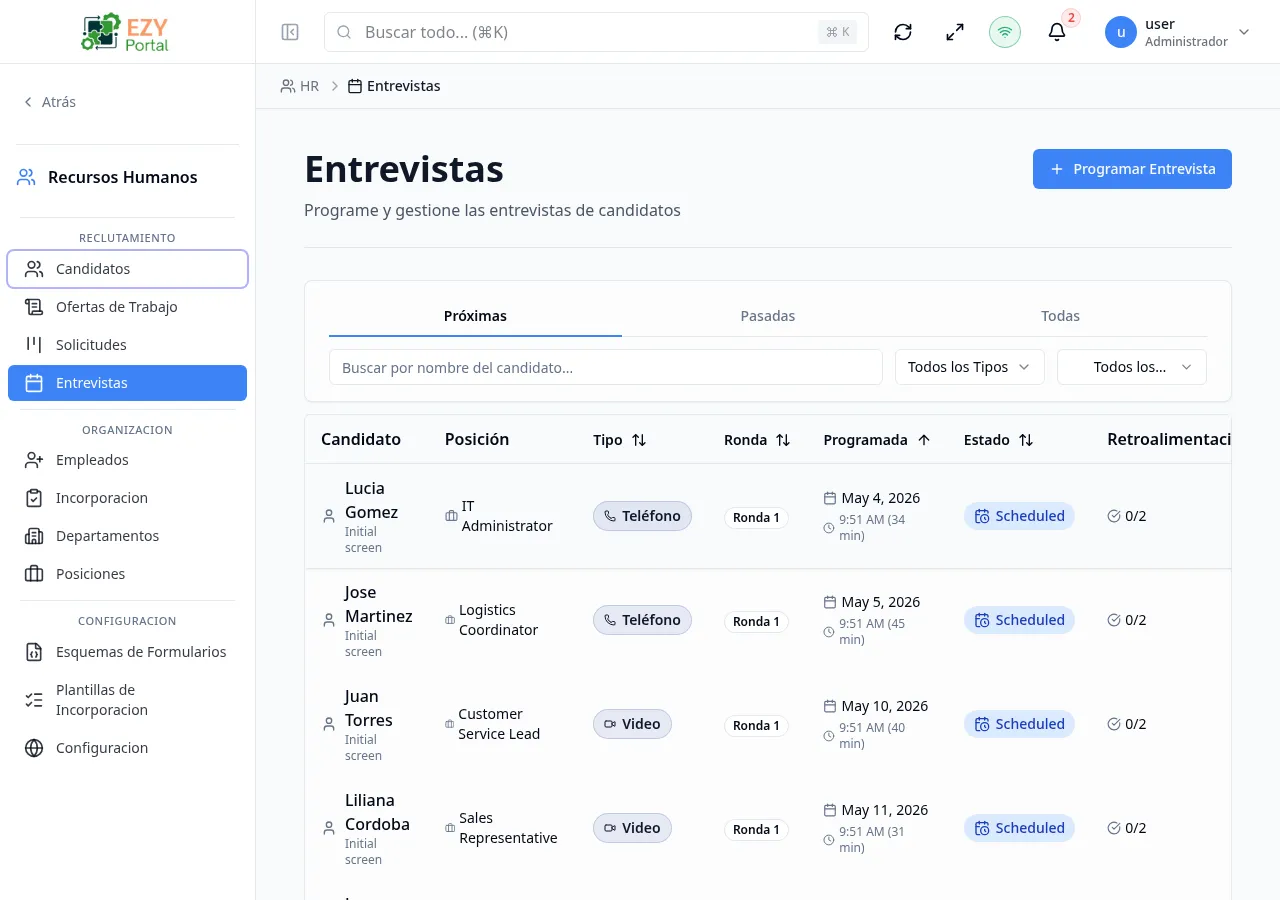The height and width of the screenshot is (900, 1280).
Task: Click the EZY Portal logo
Action: click(x=127, y=32)
